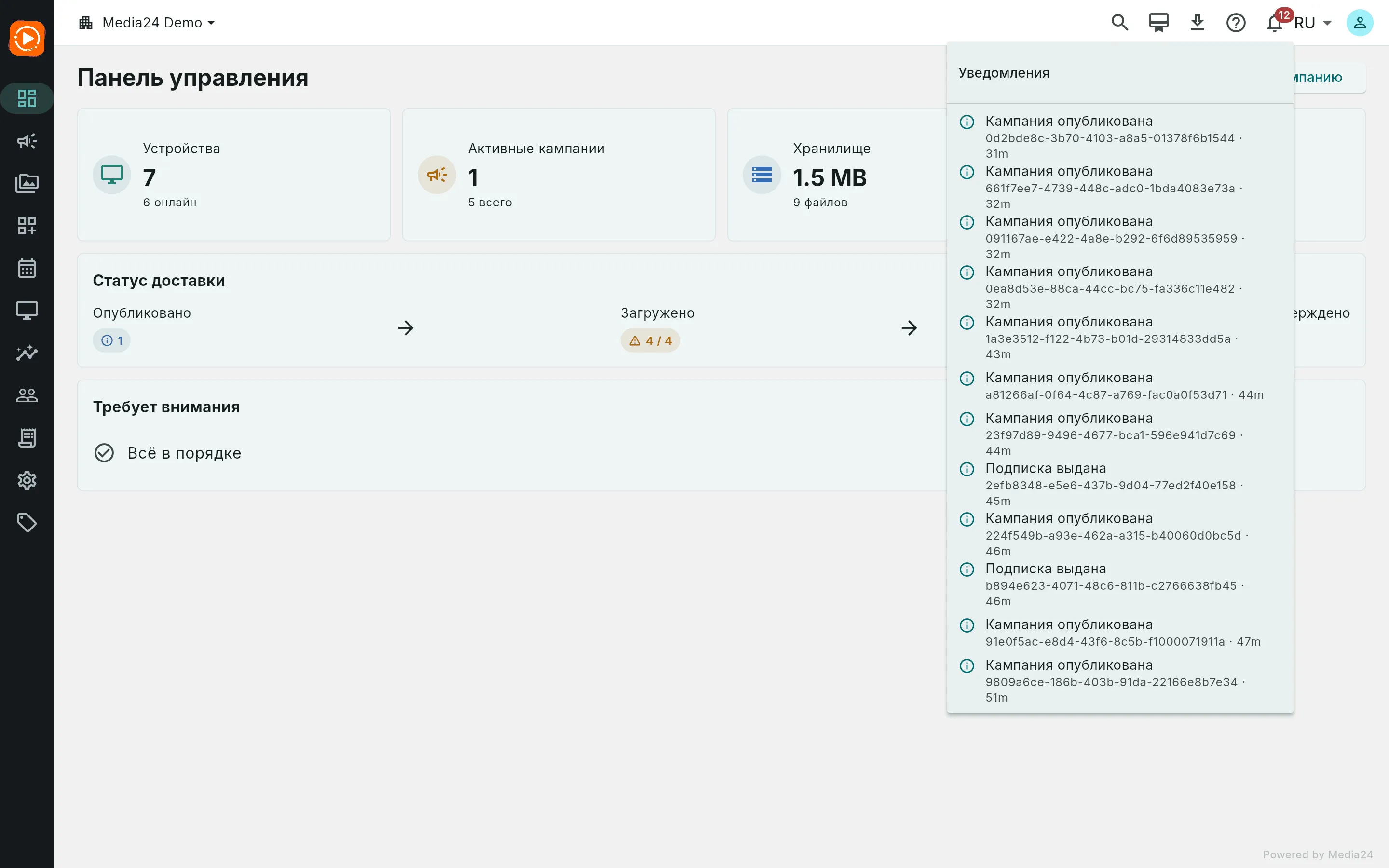Open the tags label sidebar icon
Viewport: 1389px width, 868px height.
click(27, 522)
